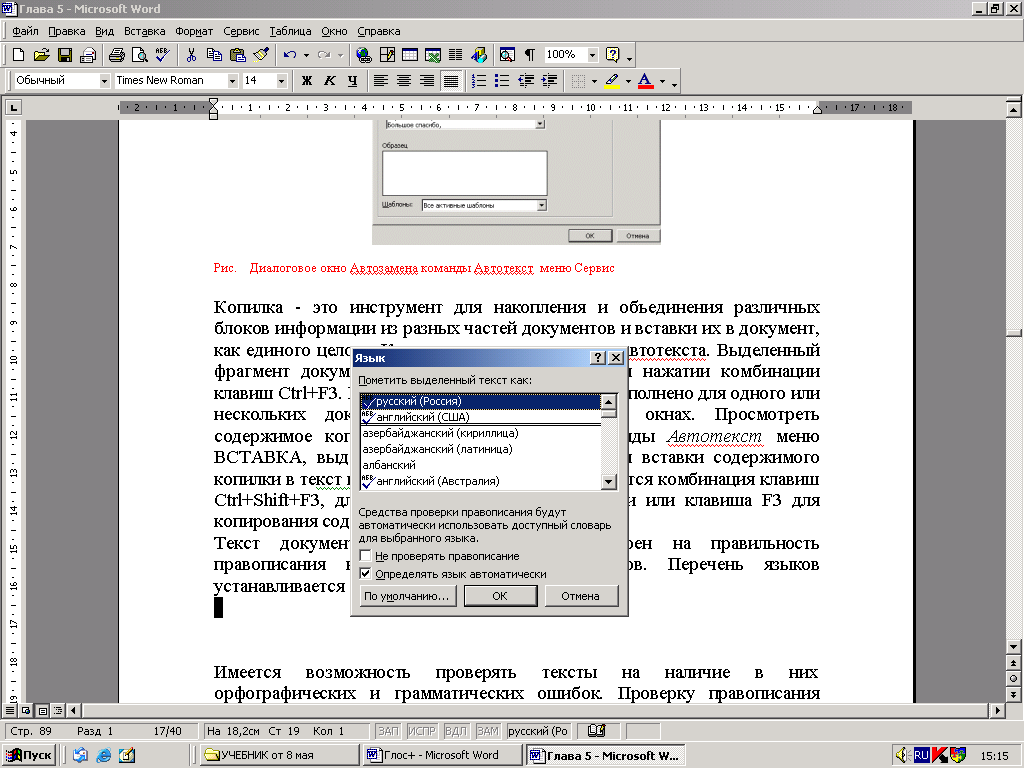
Task: Open the 100% zoom dropdown
Action: (x=592, y=55)
